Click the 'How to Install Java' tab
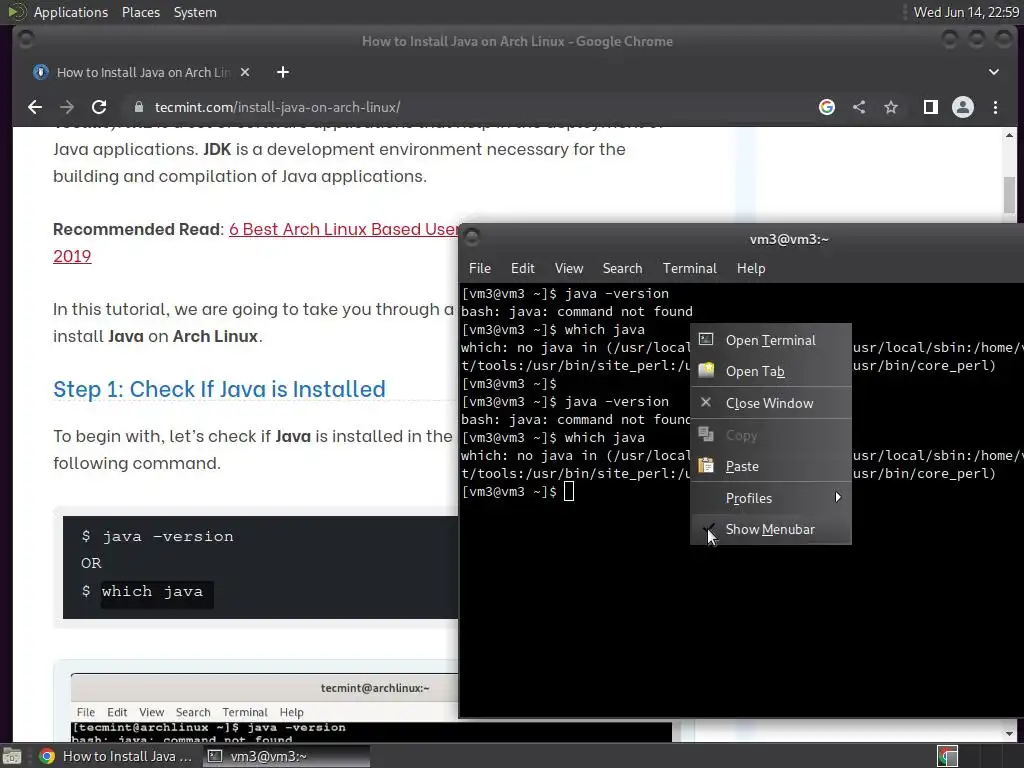Viewport: 1024px width, 768px height. click(x=140, y=72)
